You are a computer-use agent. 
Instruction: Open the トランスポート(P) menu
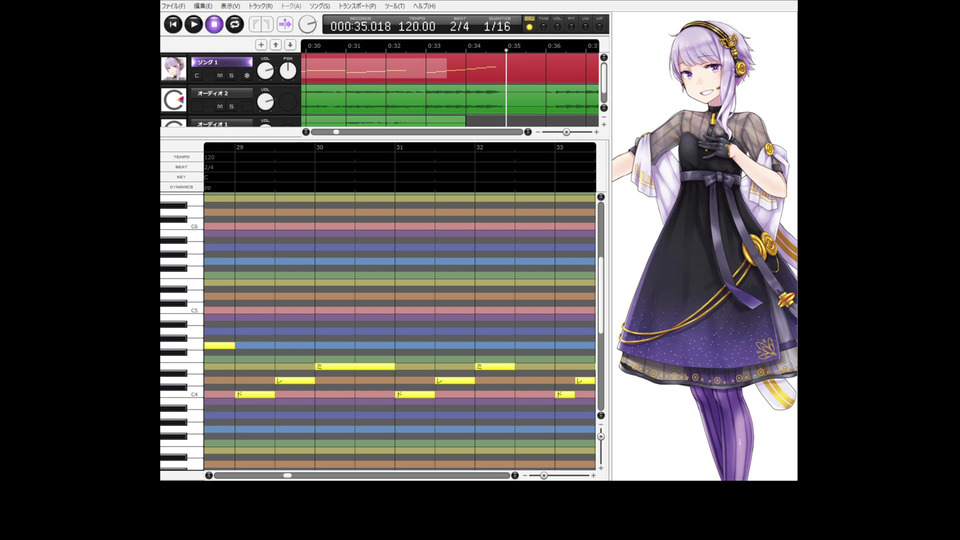[357, 6]
